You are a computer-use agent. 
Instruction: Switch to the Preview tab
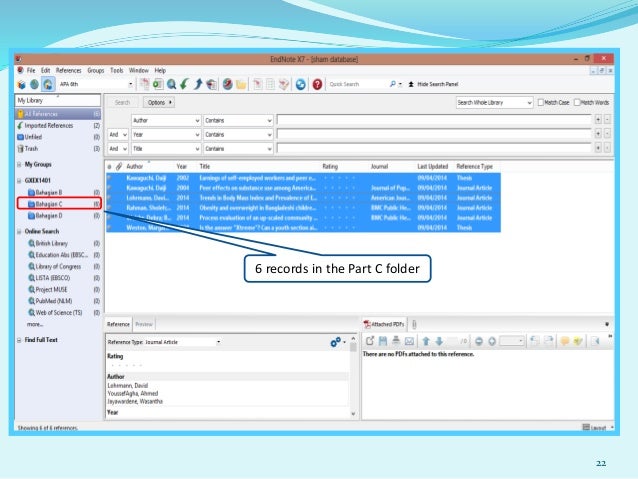(144, 324)
